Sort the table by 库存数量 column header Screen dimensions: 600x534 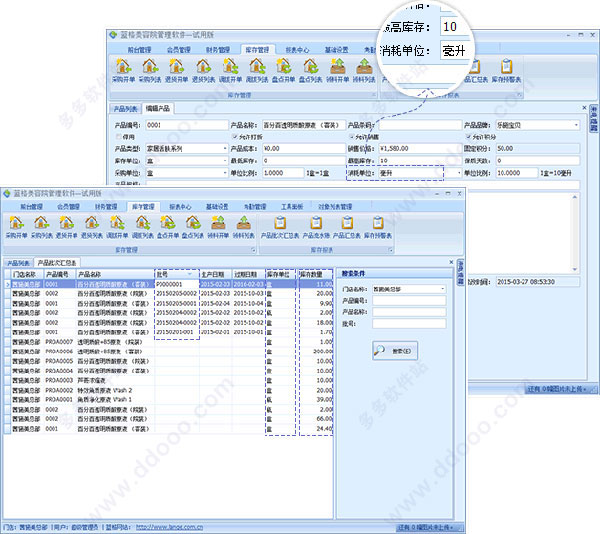[315, 274]
